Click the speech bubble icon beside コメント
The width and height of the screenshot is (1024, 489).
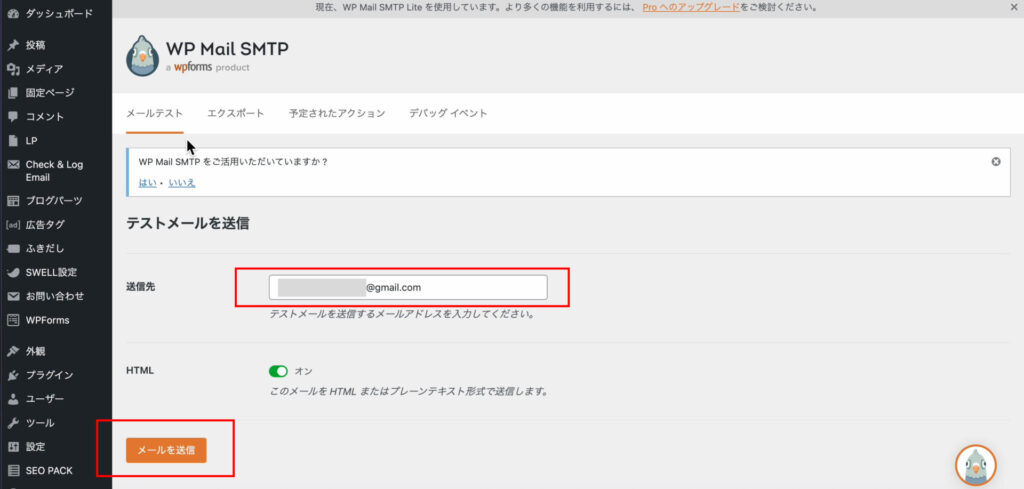[13, 117]
